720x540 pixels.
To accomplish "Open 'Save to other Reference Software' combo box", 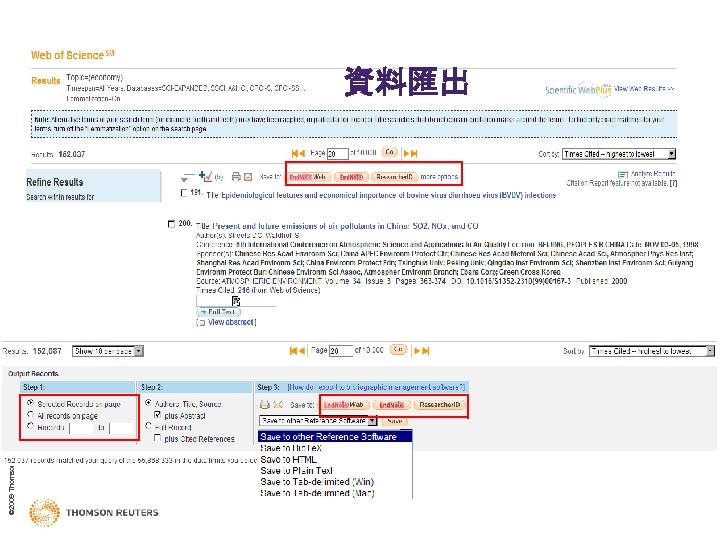I will point(318,421).
